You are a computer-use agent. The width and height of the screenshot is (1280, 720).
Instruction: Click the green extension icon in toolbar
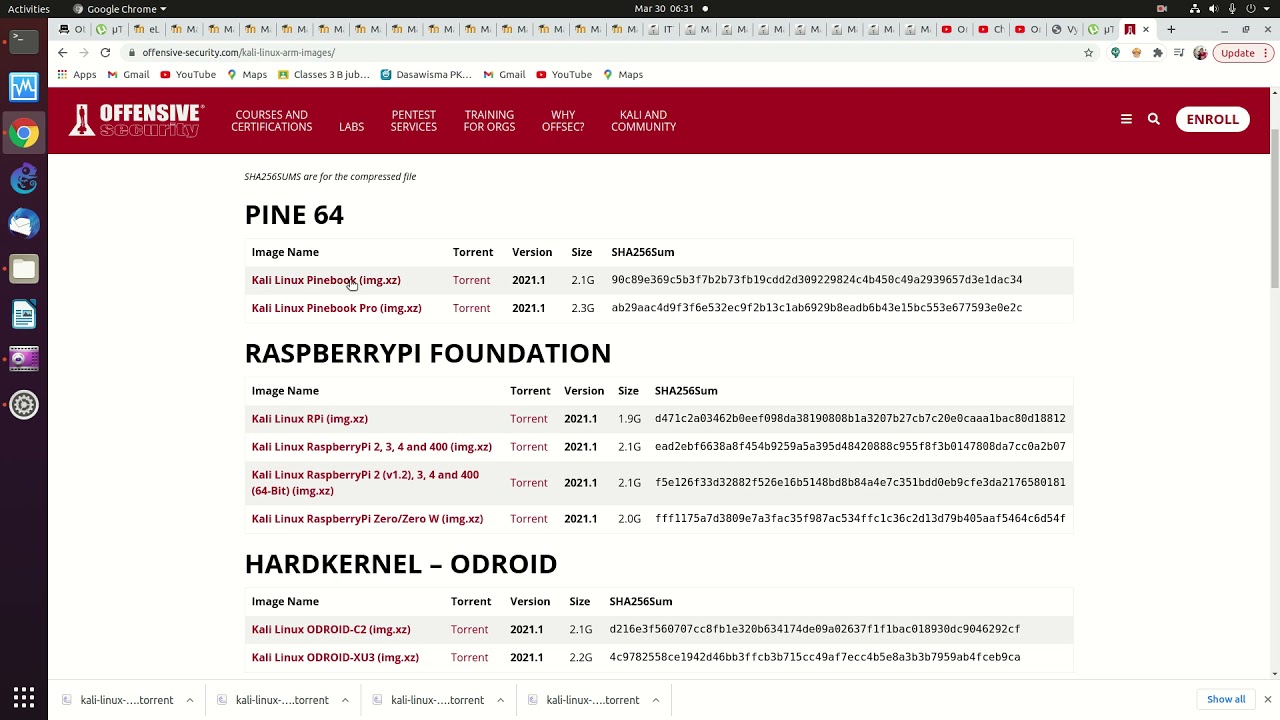click(x=1115, y=53)
